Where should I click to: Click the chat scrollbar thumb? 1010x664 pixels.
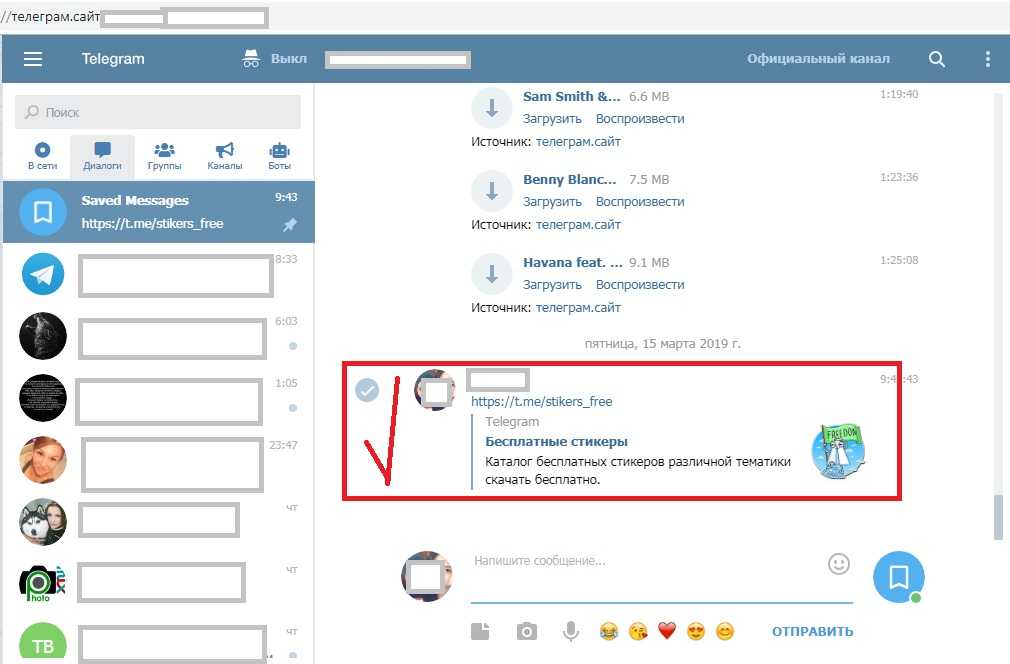coord(998,517)
